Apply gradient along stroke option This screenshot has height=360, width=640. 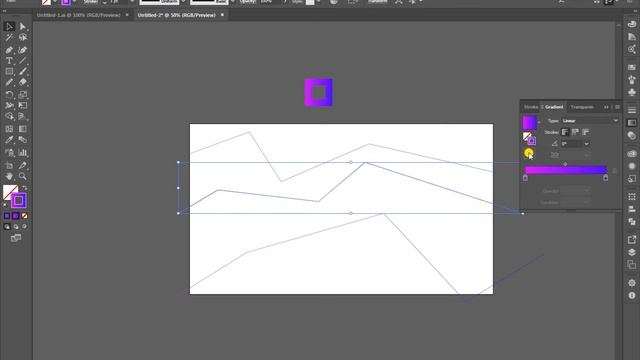pos(575,132)
